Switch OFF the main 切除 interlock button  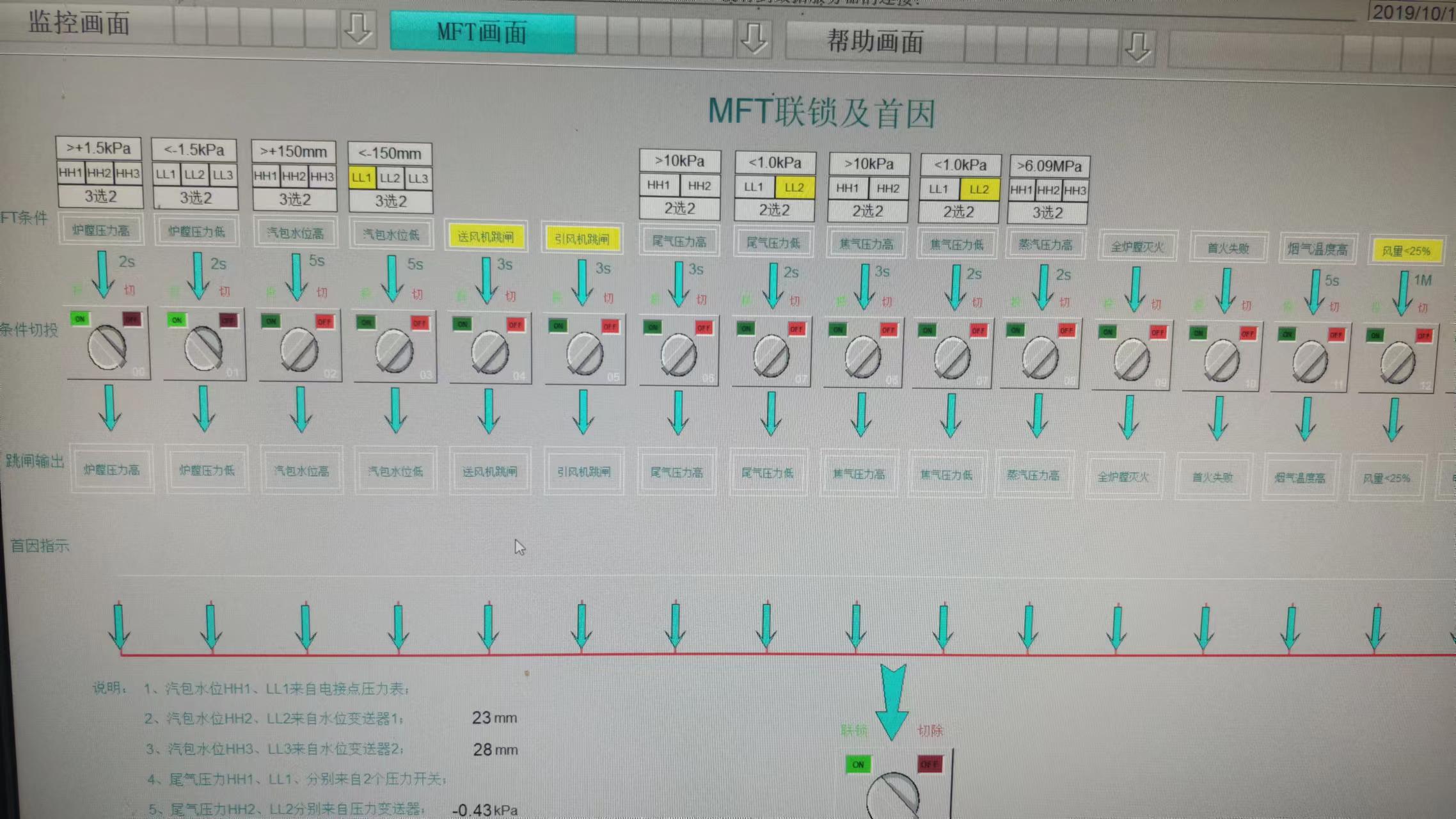tap(930, 764)
